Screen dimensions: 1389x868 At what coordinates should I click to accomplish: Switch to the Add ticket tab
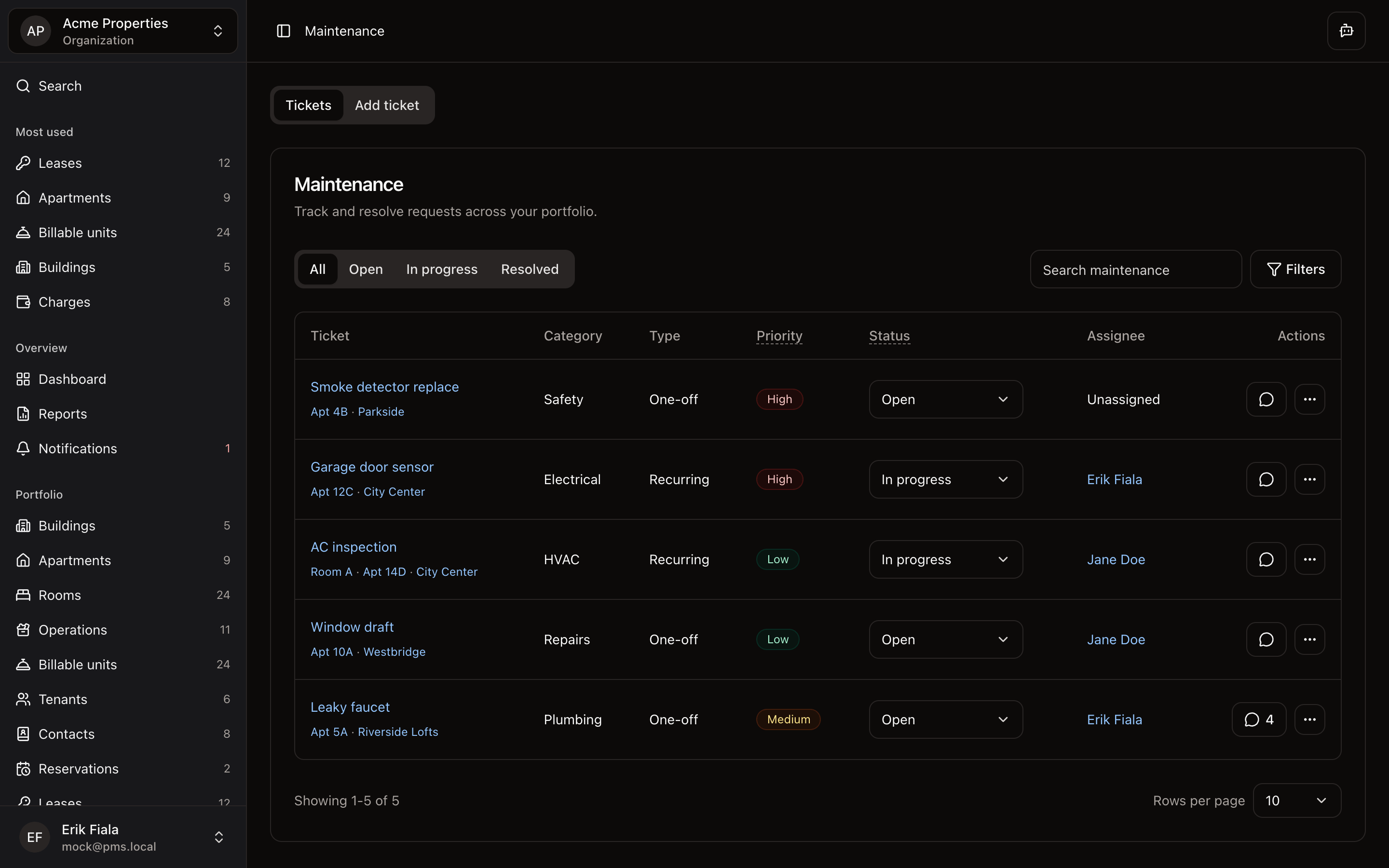(387, 105)
